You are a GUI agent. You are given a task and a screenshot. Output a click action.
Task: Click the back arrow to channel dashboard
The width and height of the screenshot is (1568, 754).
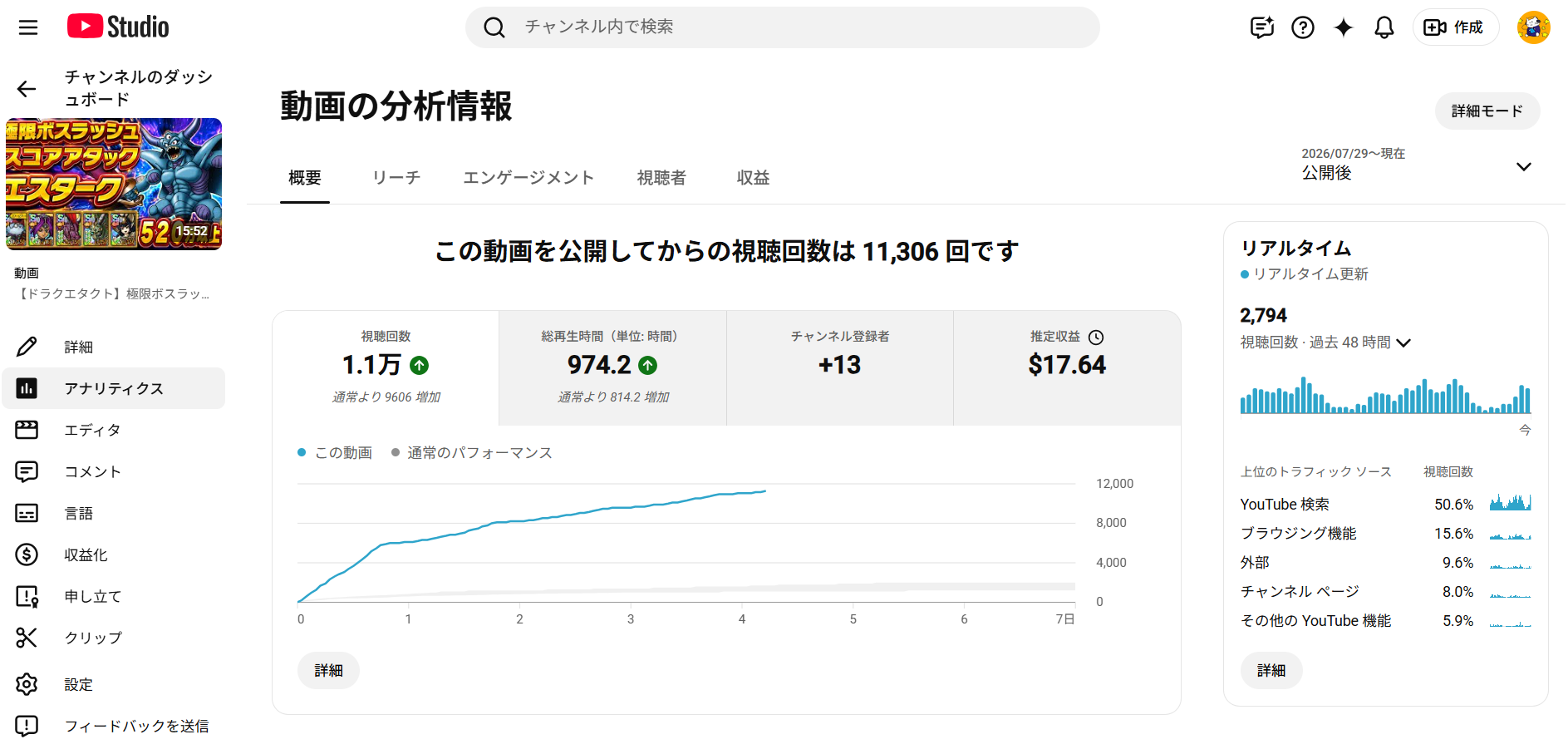coord(27,89)
